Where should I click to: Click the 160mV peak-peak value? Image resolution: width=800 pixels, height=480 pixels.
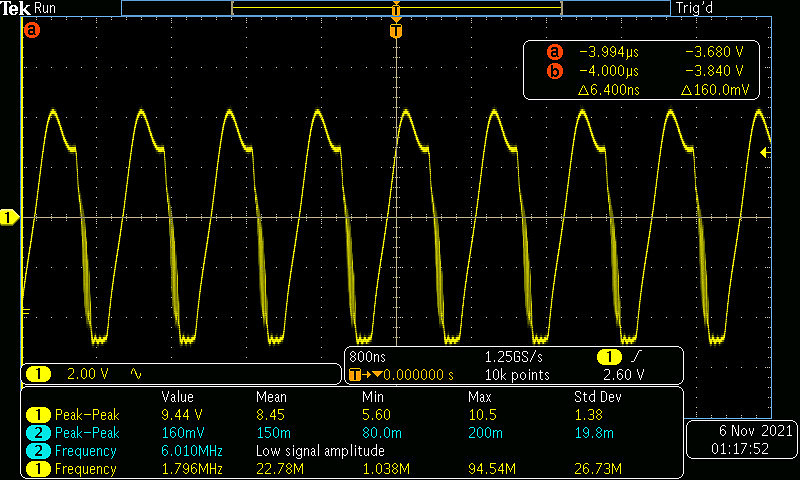pyautogui.click(x=183, y=433)
